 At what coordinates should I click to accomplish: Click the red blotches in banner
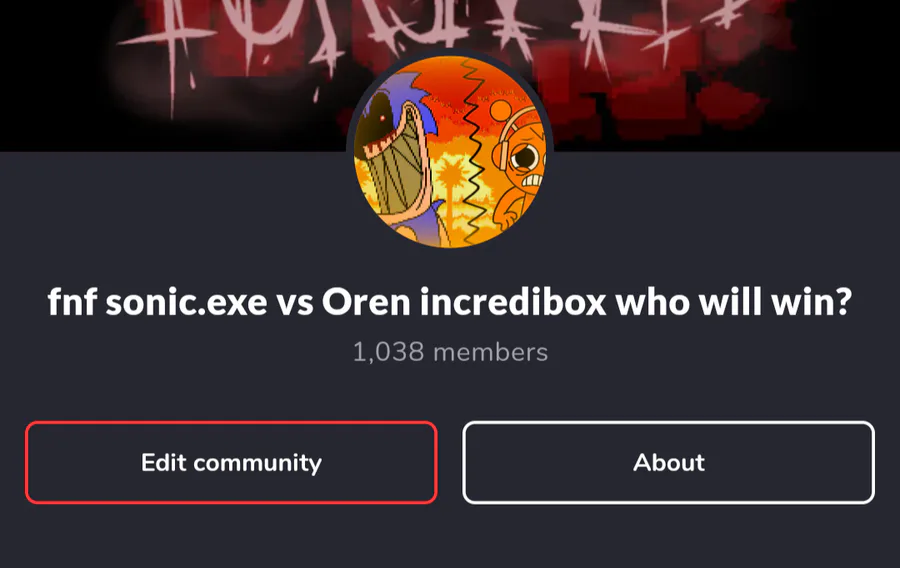pyautogui.click(x=660, y=86)
